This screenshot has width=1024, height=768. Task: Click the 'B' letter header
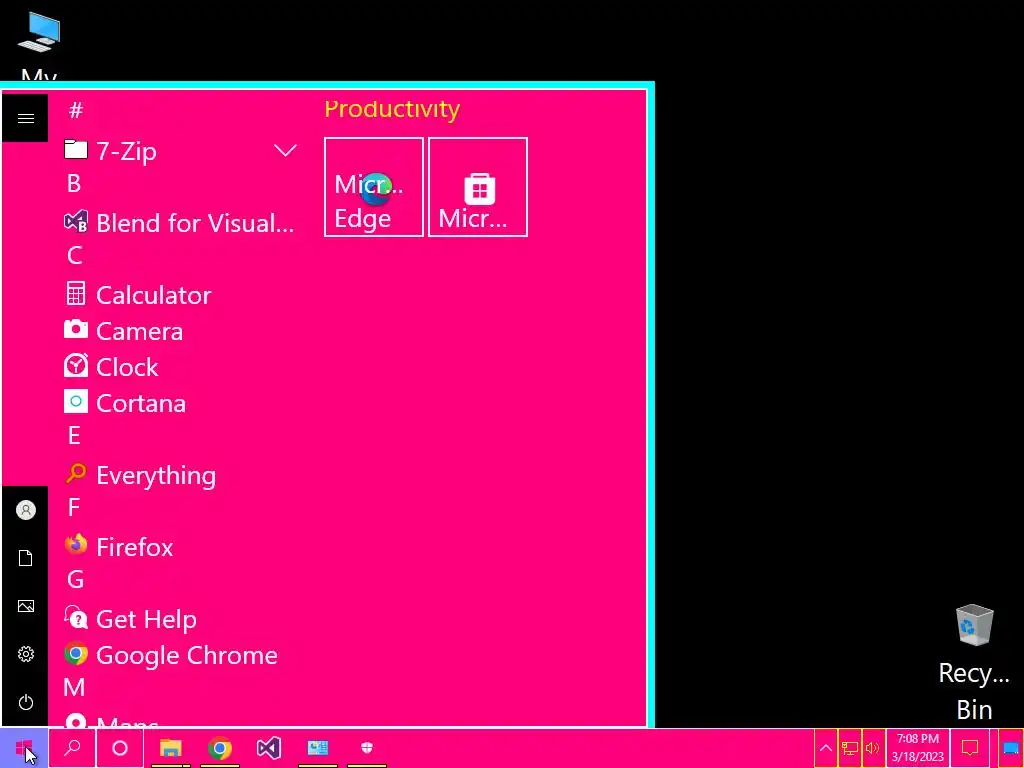(74, 183)
